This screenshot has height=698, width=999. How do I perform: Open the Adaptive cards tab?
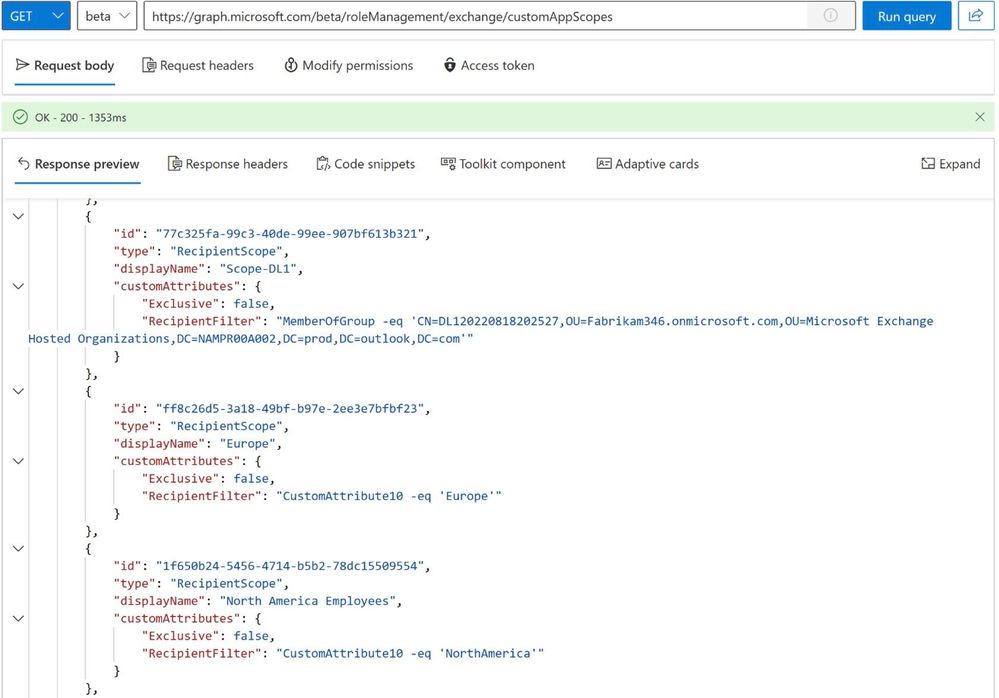(x=648, y=164)
